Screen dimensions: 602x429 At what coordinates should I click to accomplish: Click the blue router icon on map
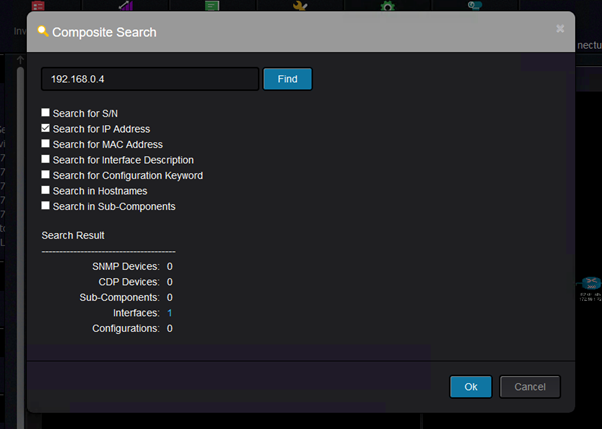coord(591,283)
